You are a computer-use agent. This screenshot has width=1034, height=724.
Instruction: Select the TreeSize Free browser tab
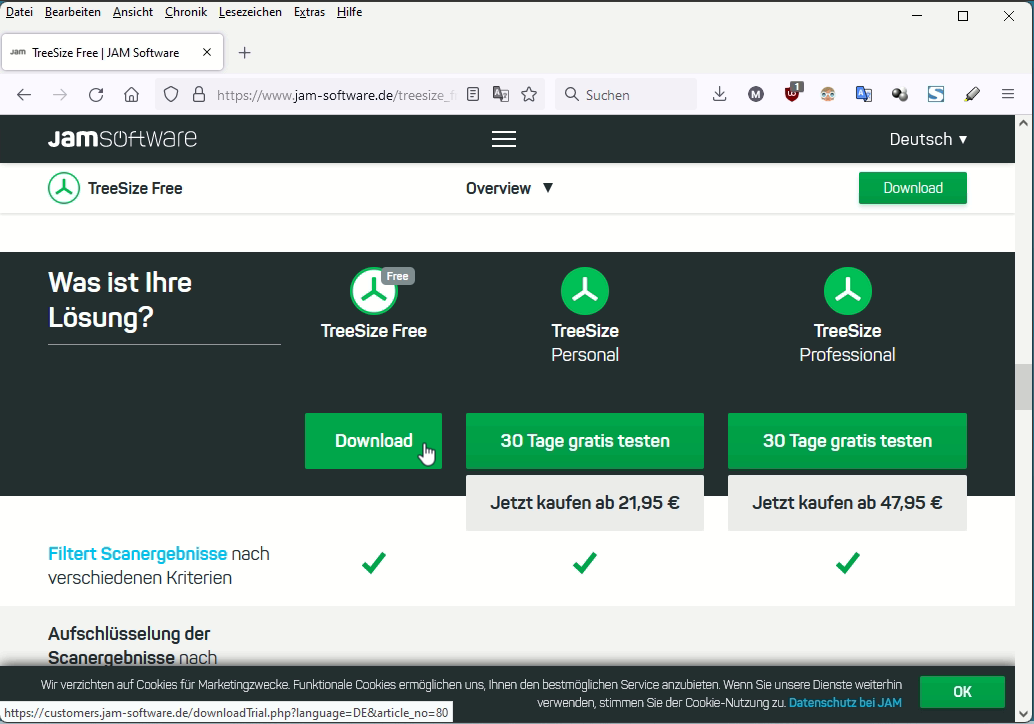(112, 52)
